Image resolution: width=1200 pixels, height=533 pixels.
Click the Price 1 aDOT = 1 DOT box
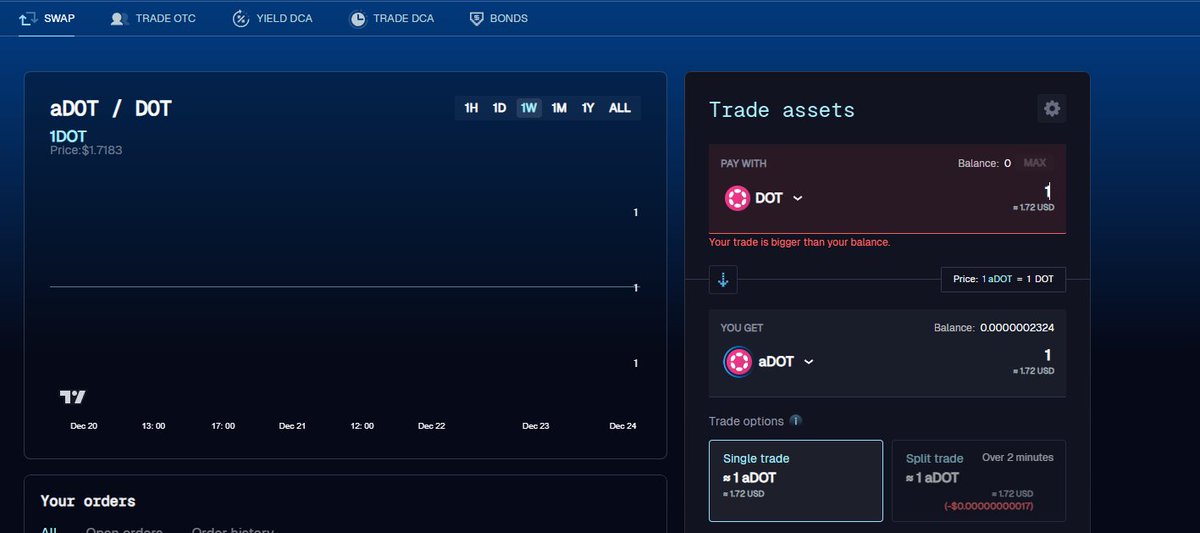[1003, 279]
